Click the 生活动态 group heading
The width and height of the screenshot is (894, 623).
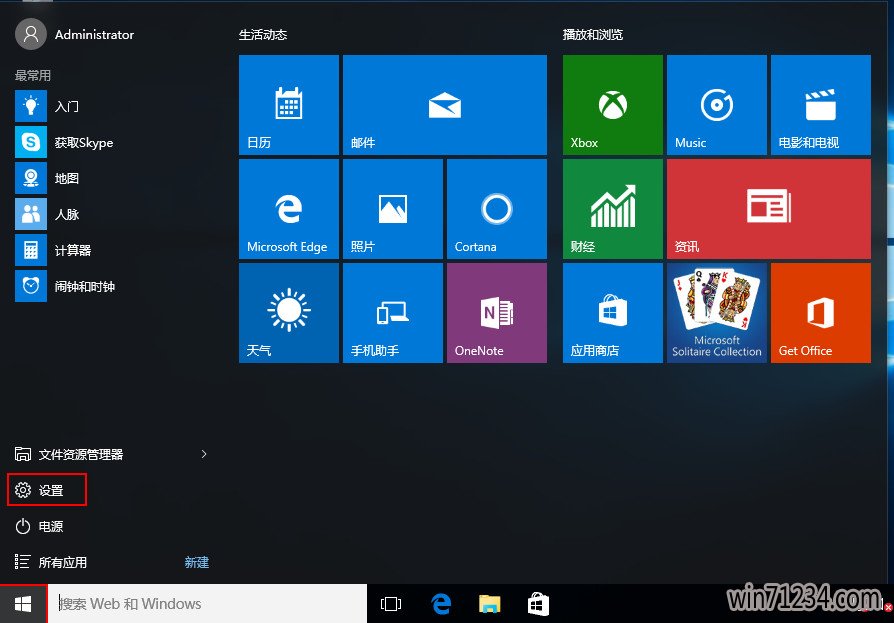263,35
